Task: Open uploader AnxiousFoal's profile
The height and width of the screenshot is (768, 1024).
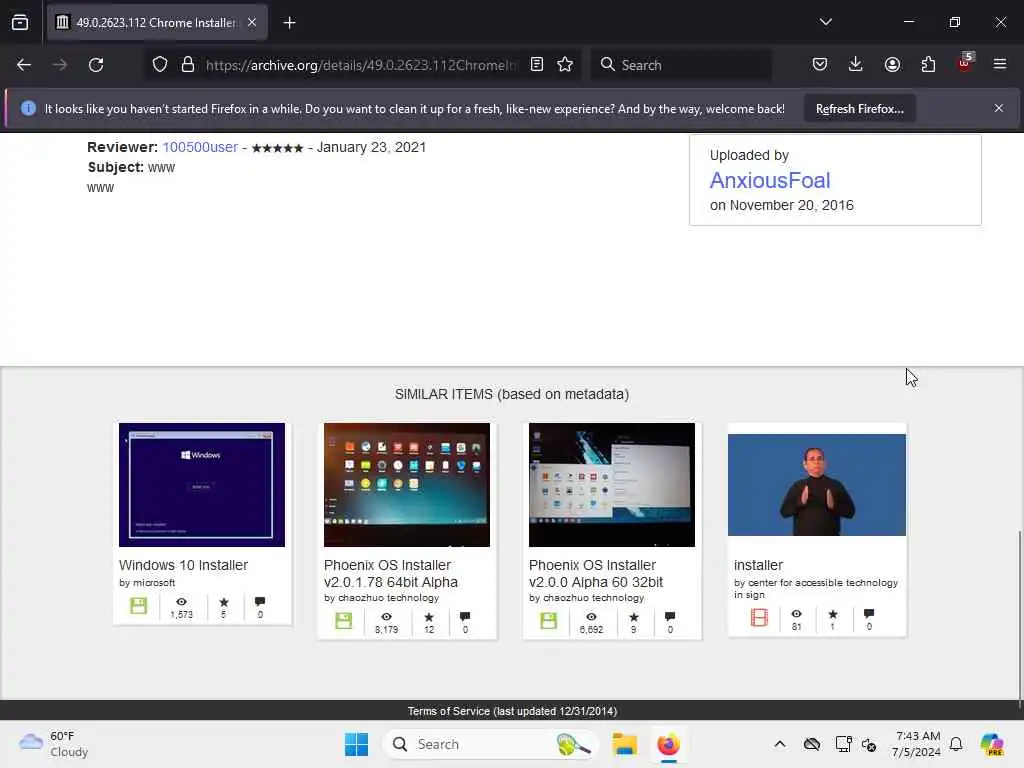Action: pyautogui.click(x=770, y=180)
